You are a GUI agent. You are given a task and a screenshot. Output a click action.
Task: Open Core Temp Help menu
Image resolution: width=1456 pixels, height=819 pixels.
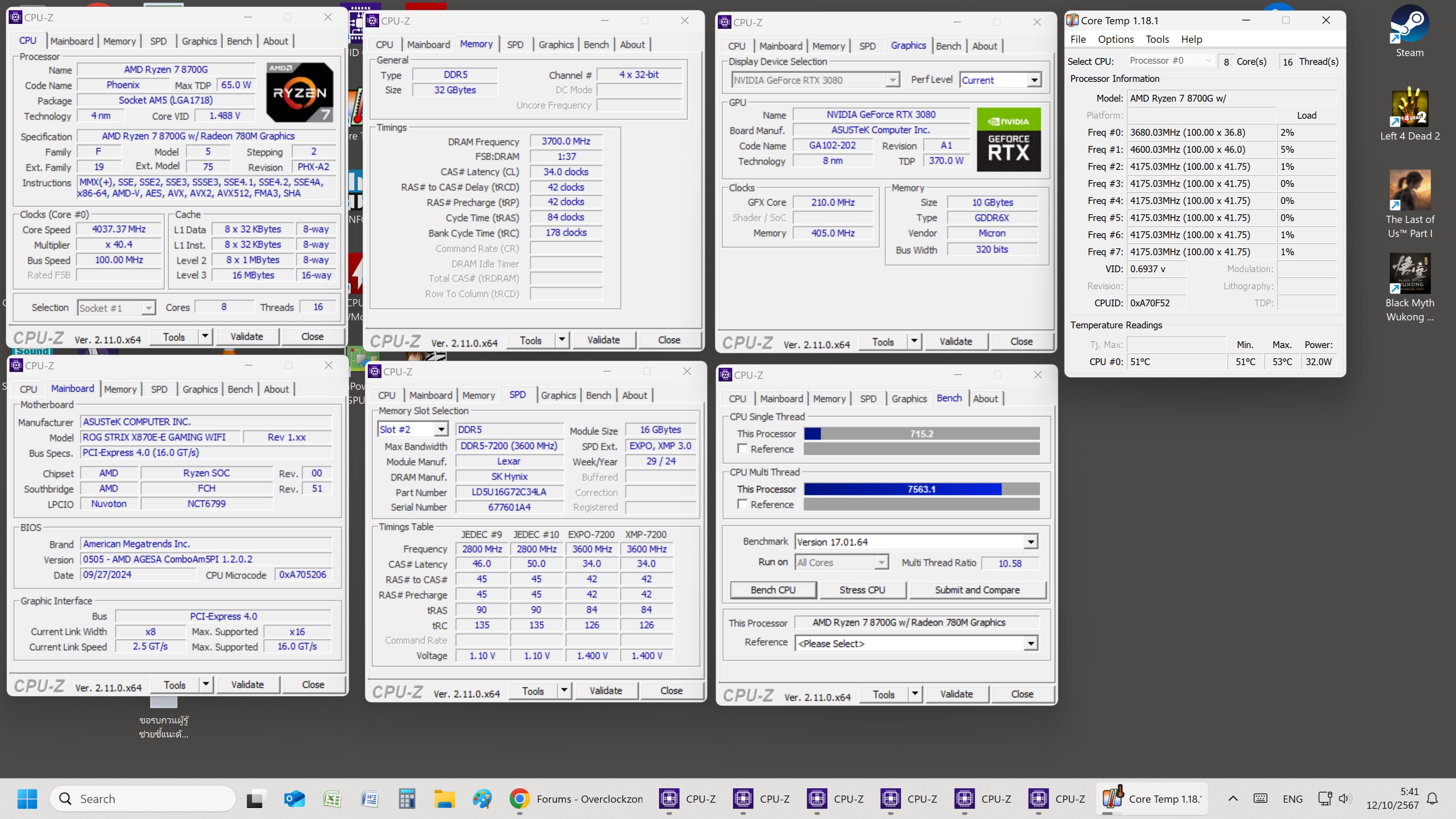coord(1191,39)
